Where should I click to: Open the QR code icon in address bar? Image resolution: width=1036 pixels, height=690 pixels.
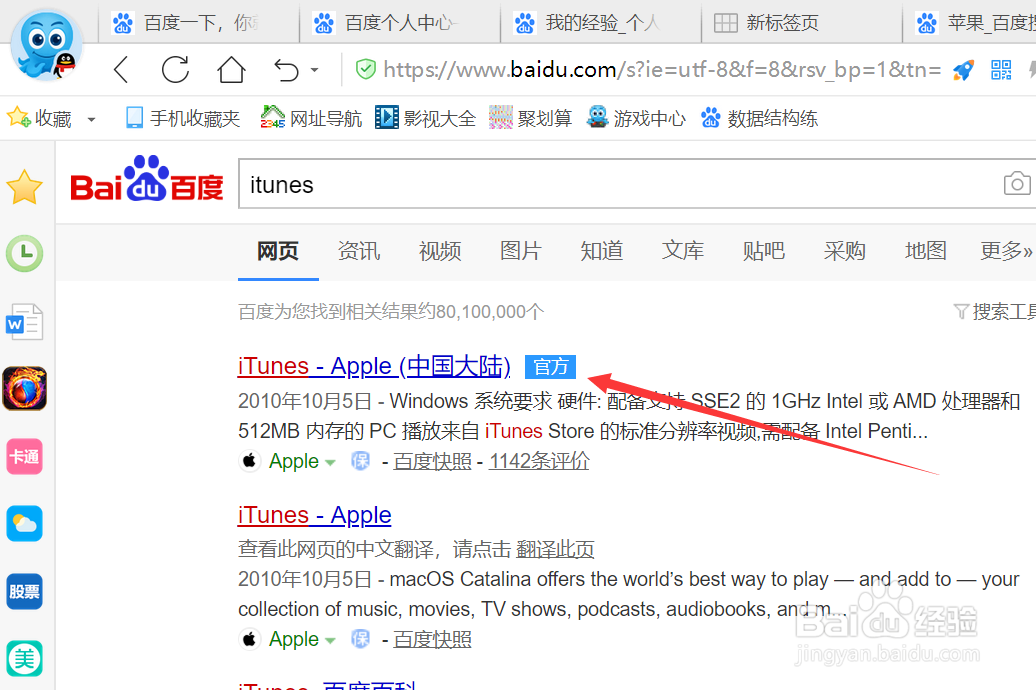point(999,71)
